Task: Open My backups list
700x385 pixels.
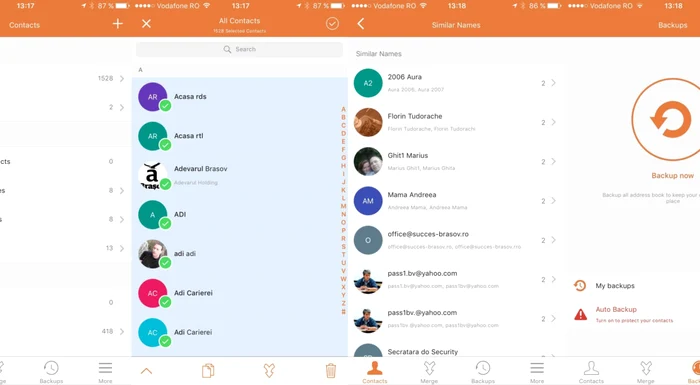Action: coord(615,285)
